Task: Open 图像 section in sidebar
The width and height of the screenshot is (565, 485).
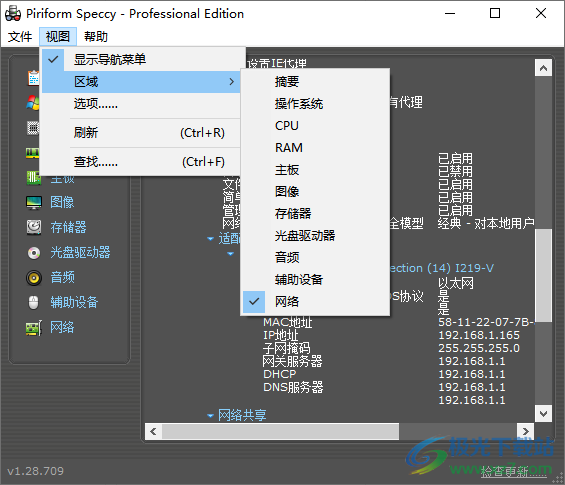Action: coord(62,202)
